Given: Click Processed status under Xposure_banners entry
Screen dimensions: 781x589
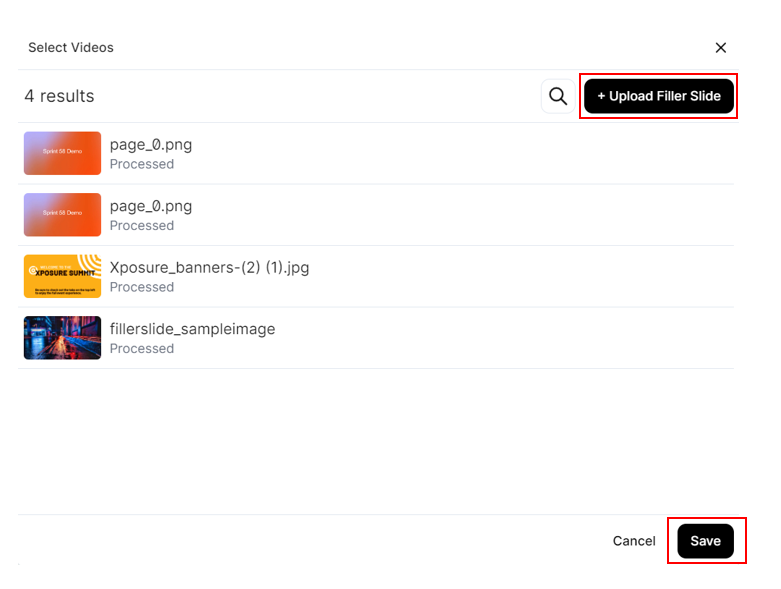Looking at the screenshot, I should (142, 287).
